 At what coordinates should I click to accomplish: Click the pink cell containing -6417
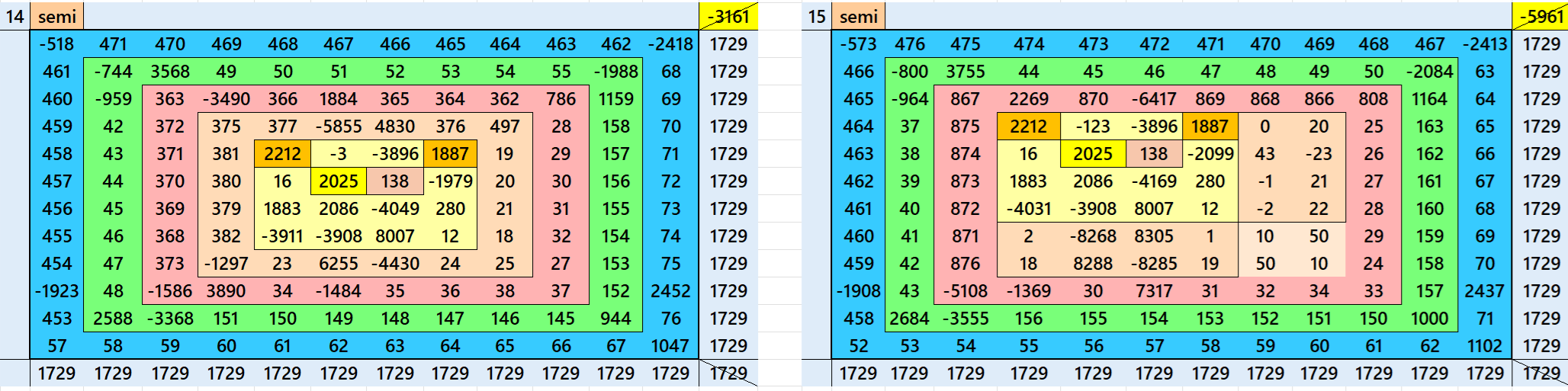click(1153, 99)
